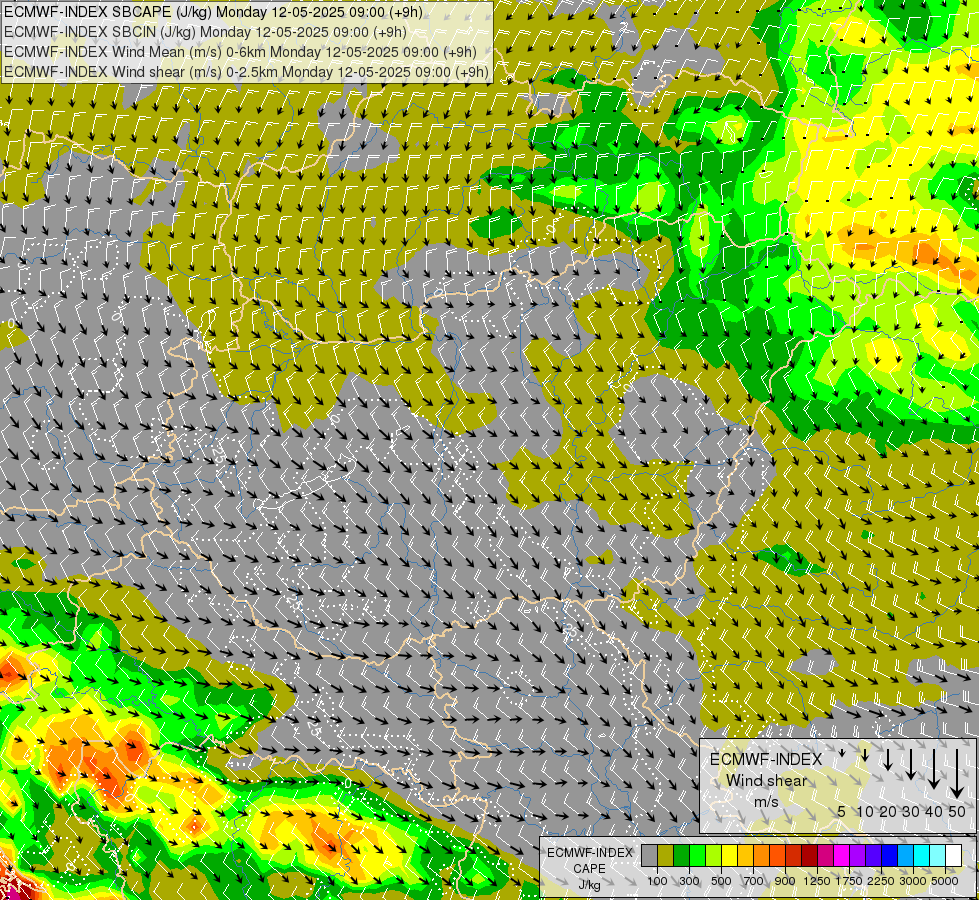Select the orange CAPE swatch right of 700
Image resolution: width=979 pixels, height=900 pixels.
point(762,856)
